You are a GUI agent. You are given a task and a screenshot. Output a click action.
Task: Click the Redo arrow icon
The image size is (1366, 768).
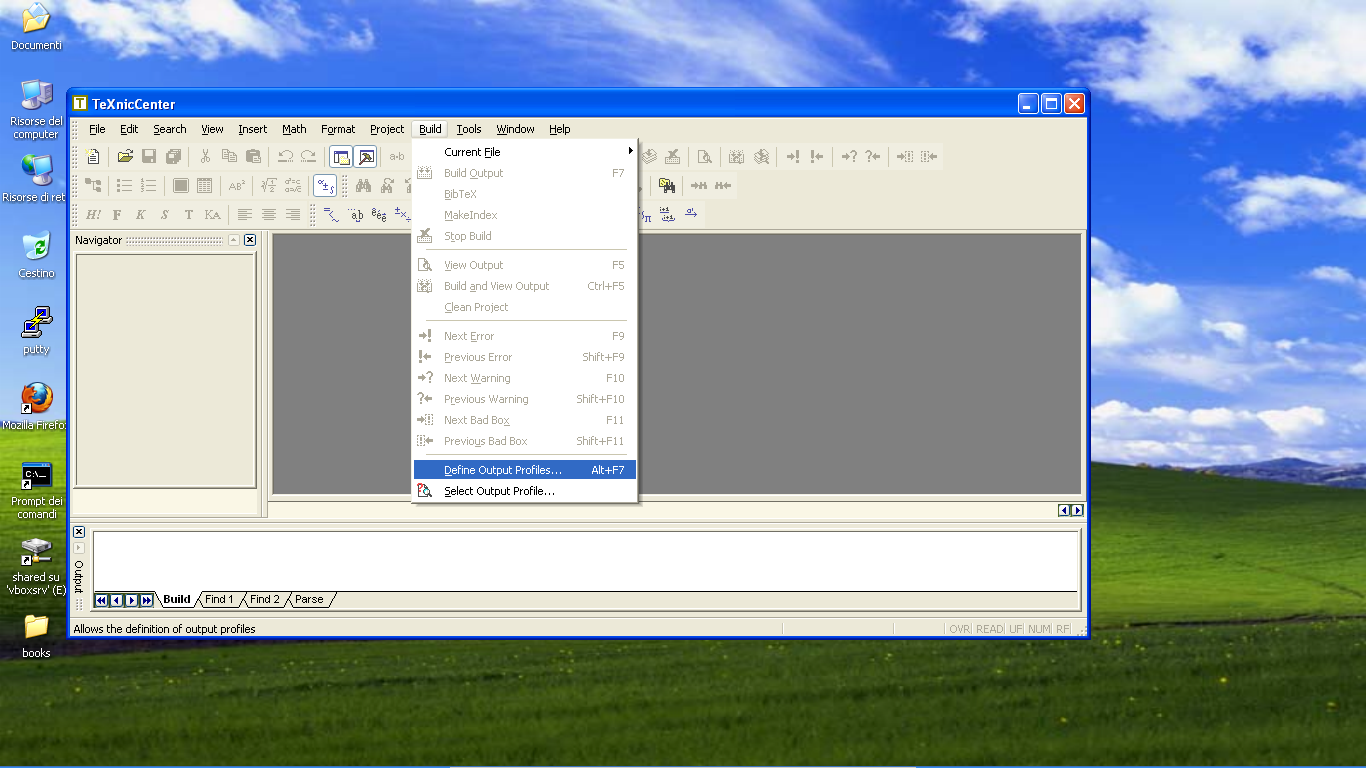click(309, 156)
